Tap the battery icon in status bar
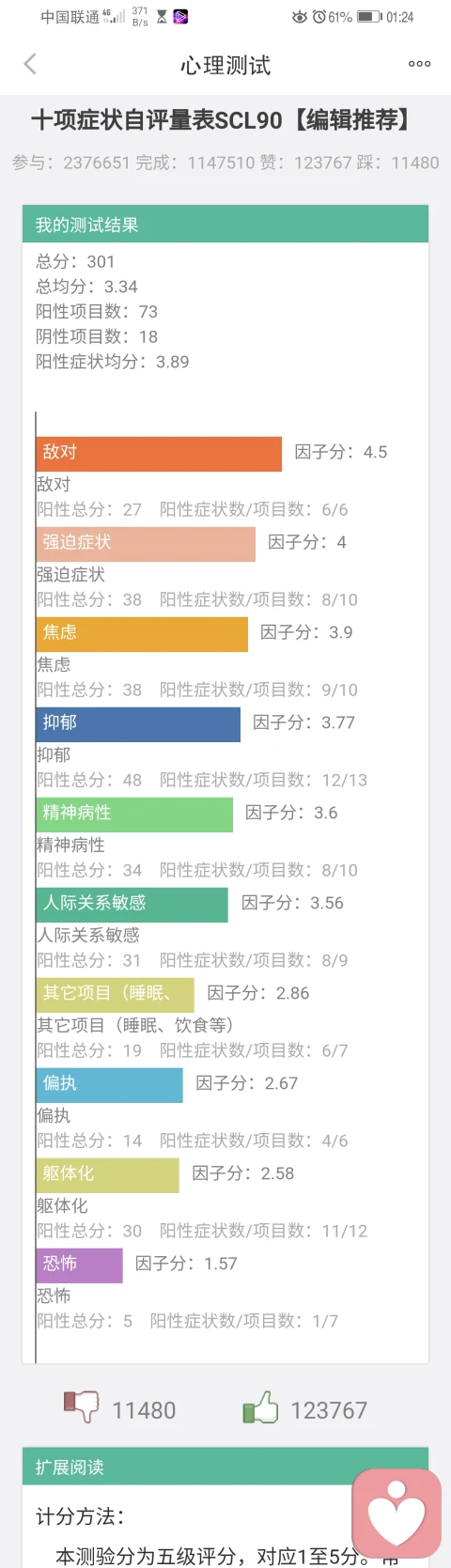The image size is (451, 1568). [369, 17]
